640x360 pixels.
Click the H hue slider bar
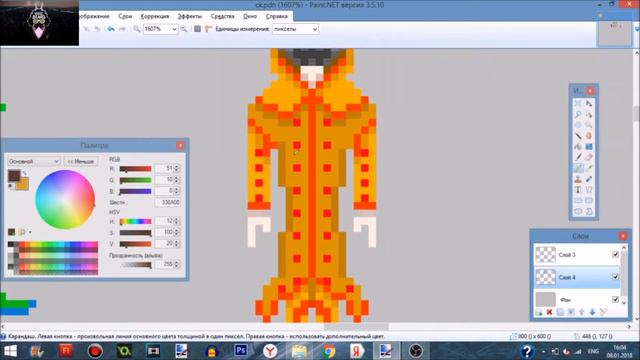pos(136,221)
